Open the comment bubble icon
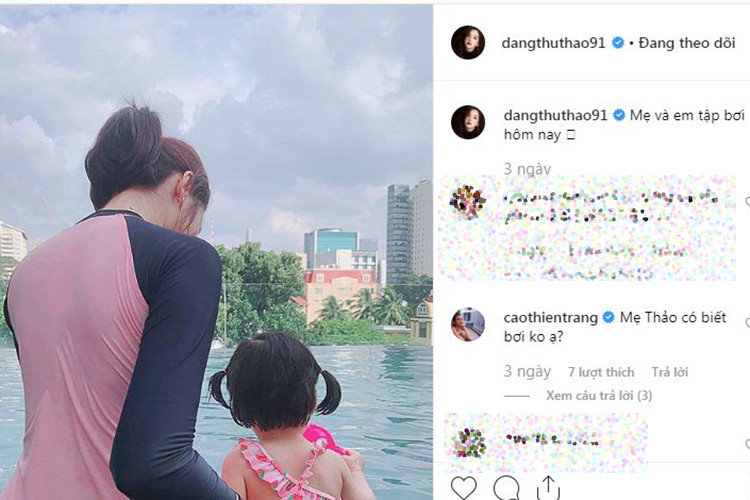This screenshot has width=750, height=500. coord(506,488)
